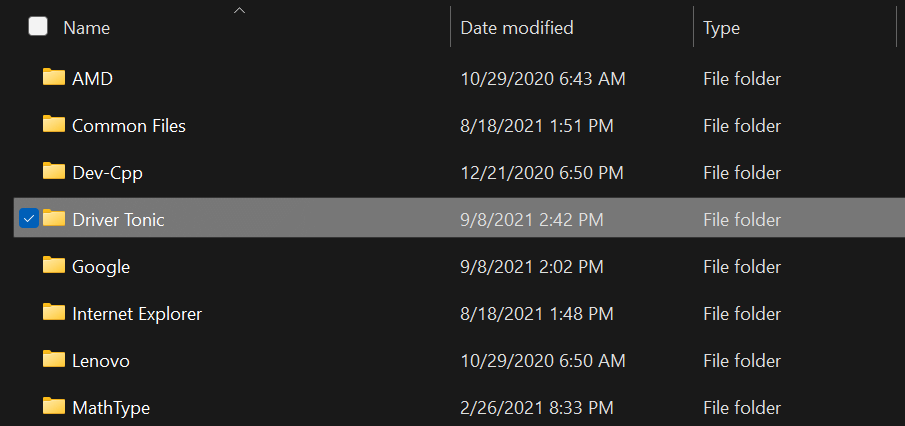Click the Internet Explorer folder icon
The image size is (905, 426).
click(x=54, y=312)
